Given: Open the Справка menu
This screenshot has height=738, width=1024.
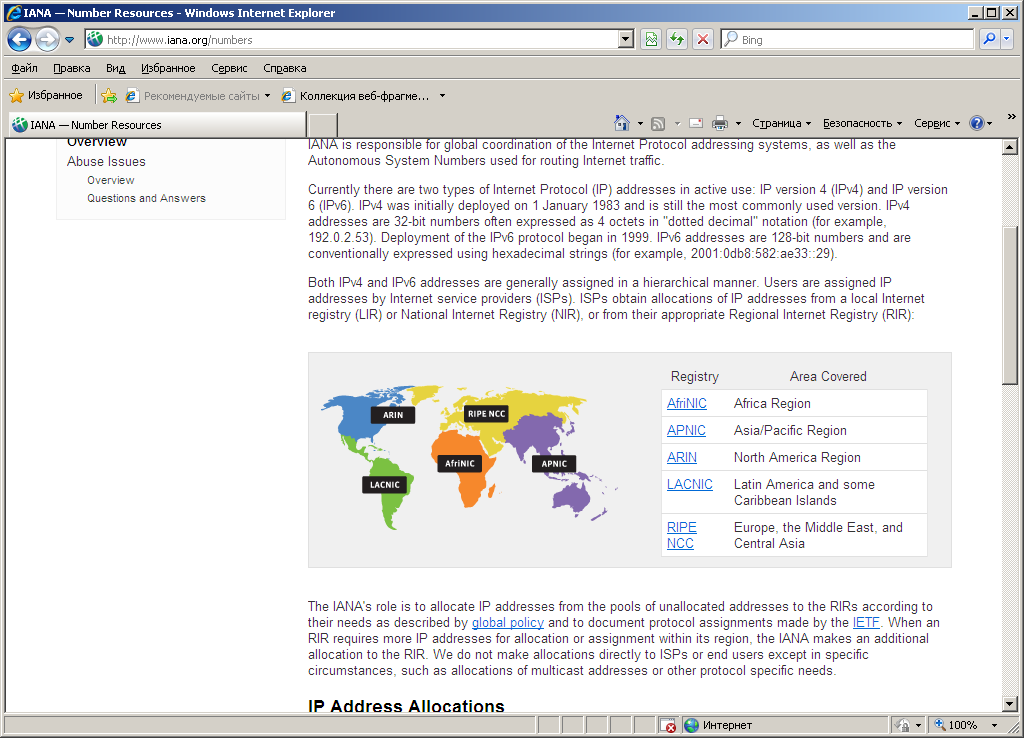Looking at the screenshot, I should tap(285, 68).
